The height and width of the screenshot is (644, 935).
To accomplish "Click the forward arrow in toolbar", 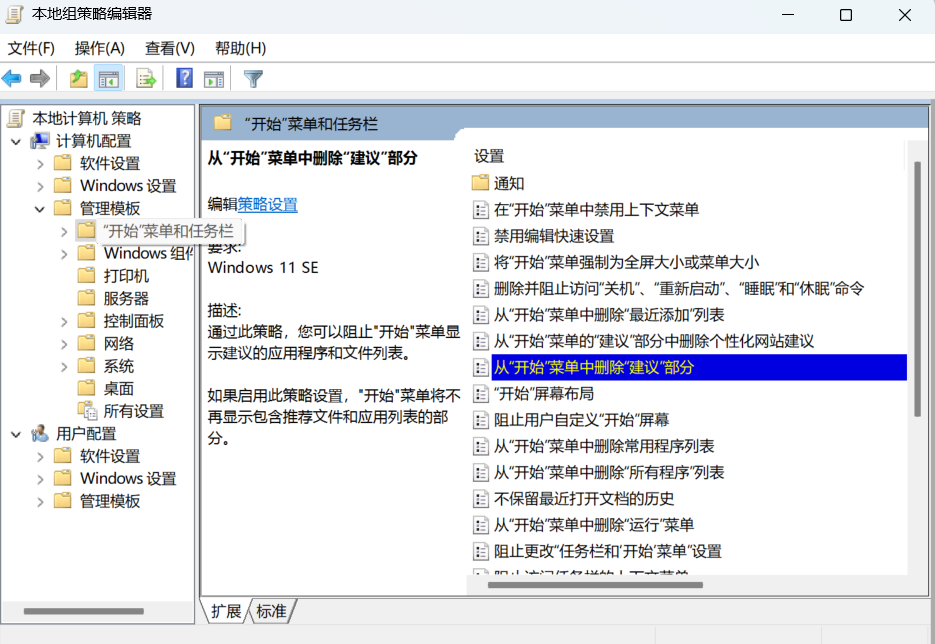I will [x=40, y=78].
